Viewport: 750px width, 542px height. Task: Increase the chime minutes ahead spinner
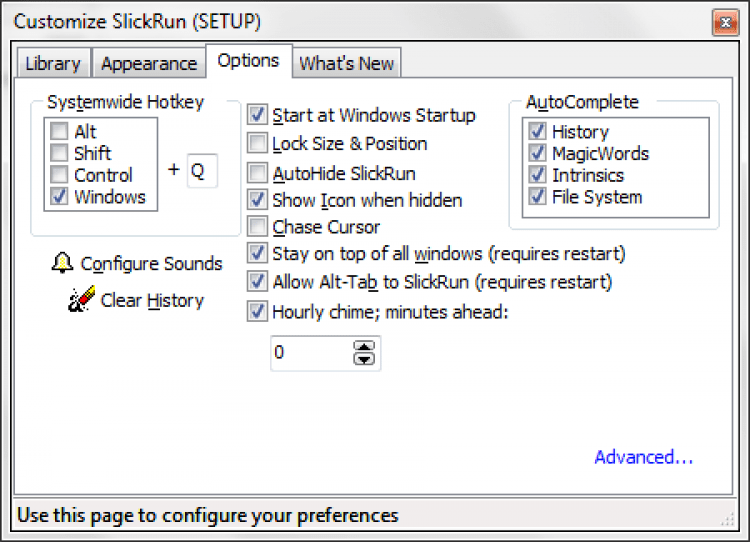[x=364, y=347]
